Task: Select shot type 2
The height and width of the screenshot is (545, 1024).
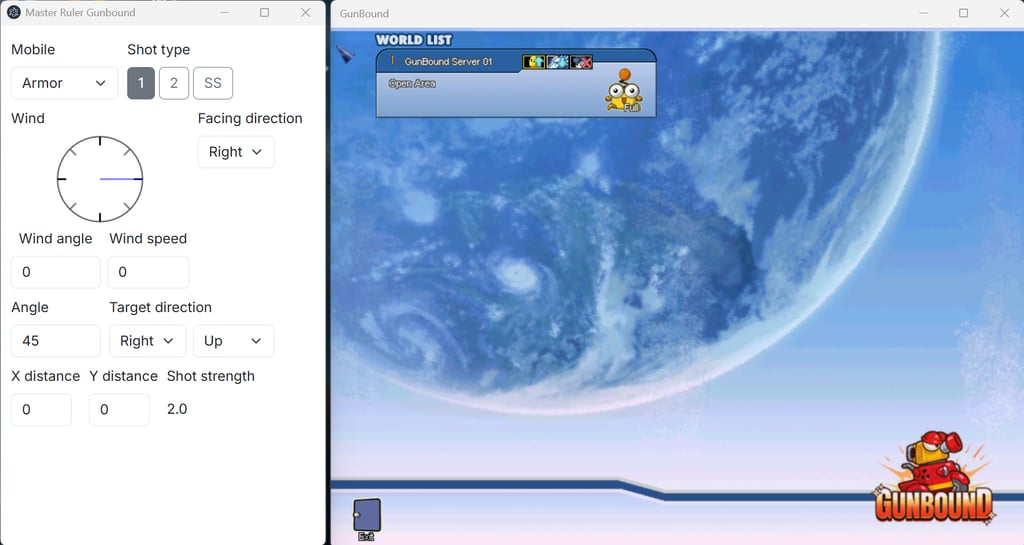Action: (174, 83)
